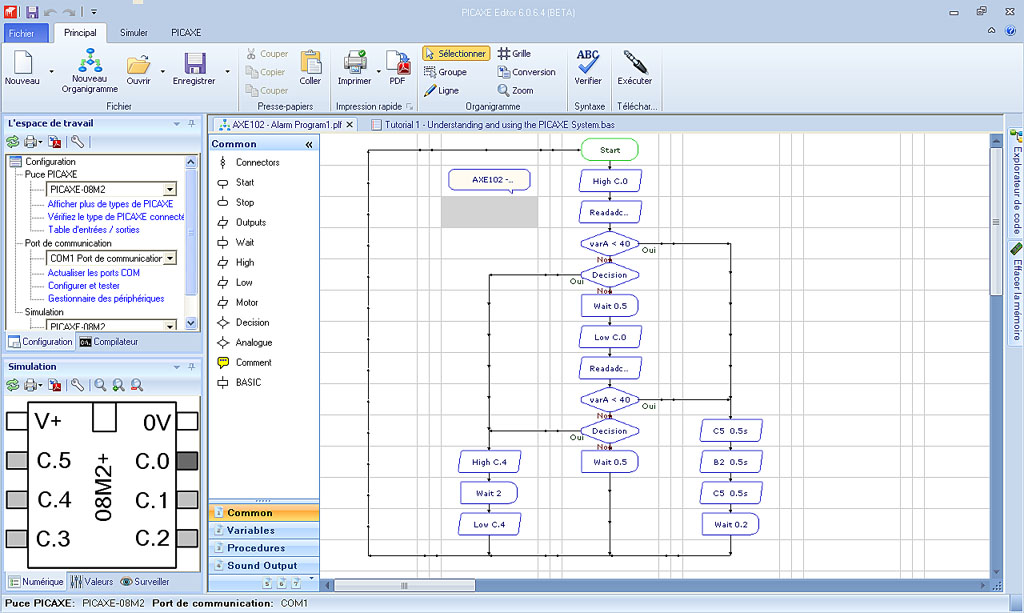This screenshot has width=1024, height=613.
Task: Click the Verifier syntax check icon
Action: coord(588,63)
